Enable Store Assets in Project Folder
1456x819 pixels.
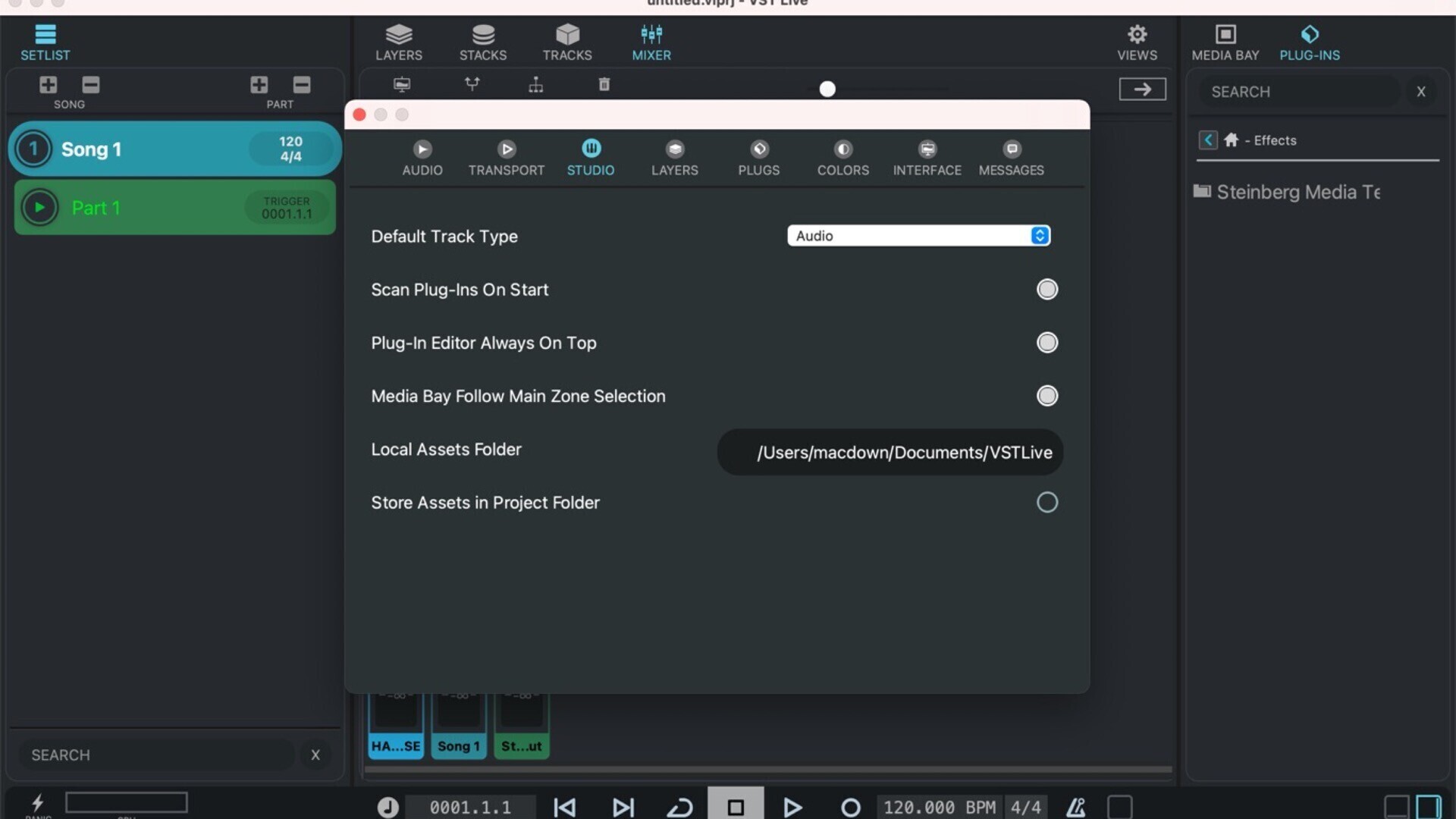coord(1047,502)
